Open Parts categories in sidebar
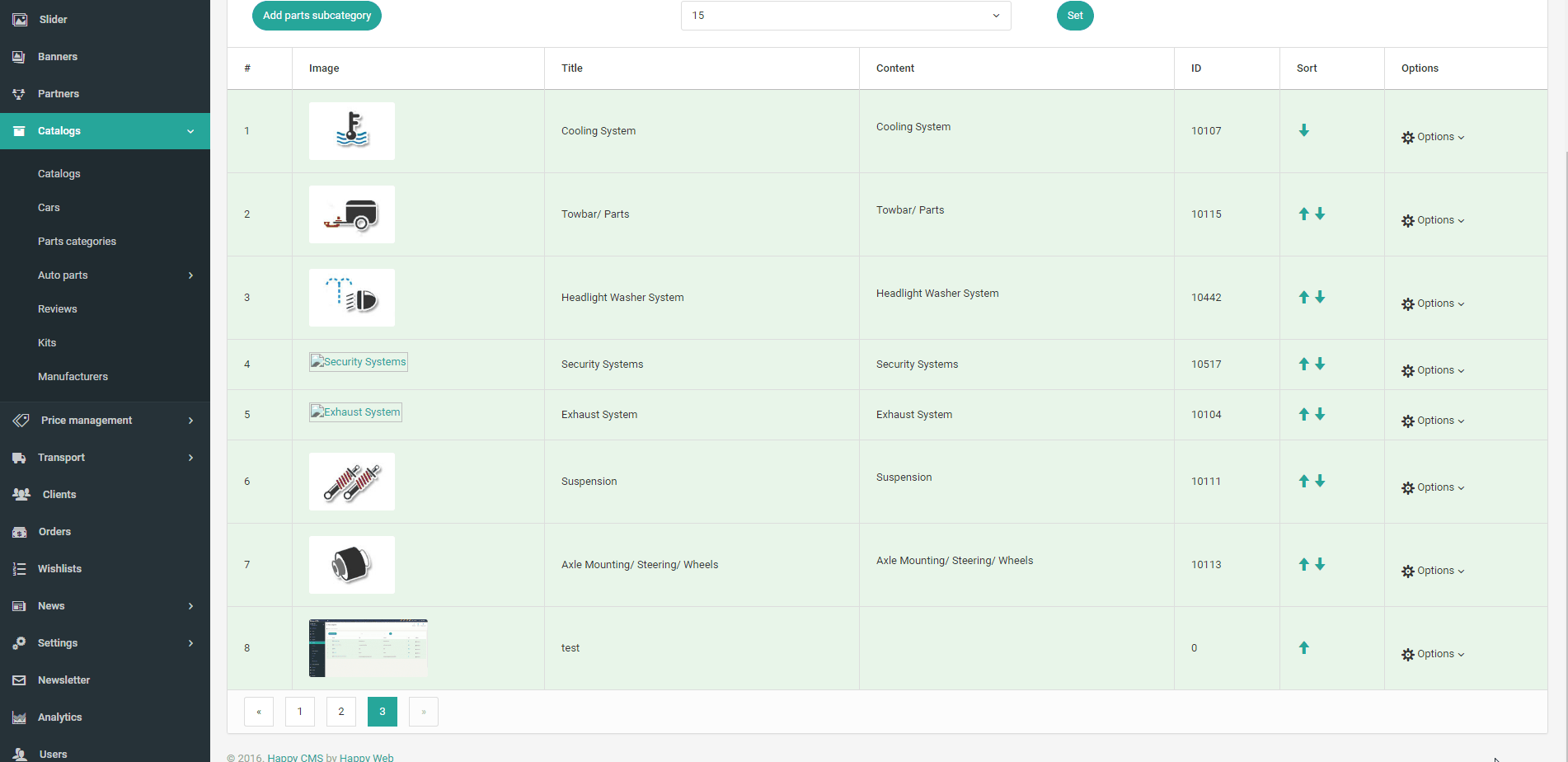The width and height of the screenshot is (1568, 762). click(77, 242)
